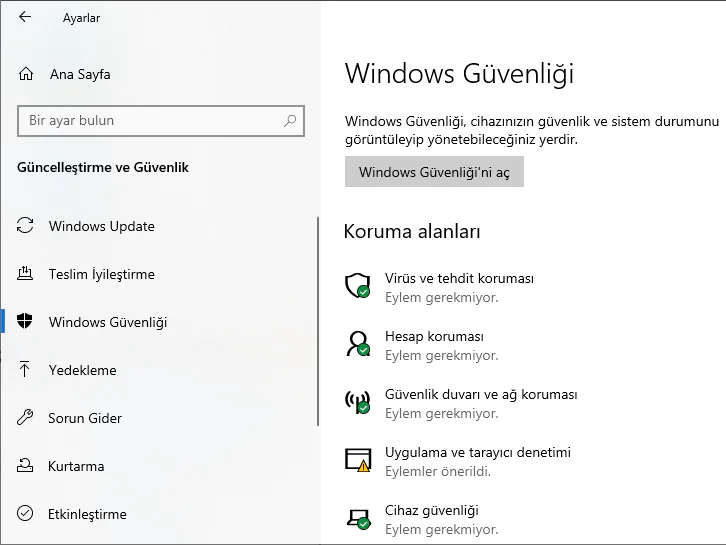Image resolution: width=726 pixels, height=545 pixels.
Task: Click the Koruma alanları heading
Action: pos(412,231)
